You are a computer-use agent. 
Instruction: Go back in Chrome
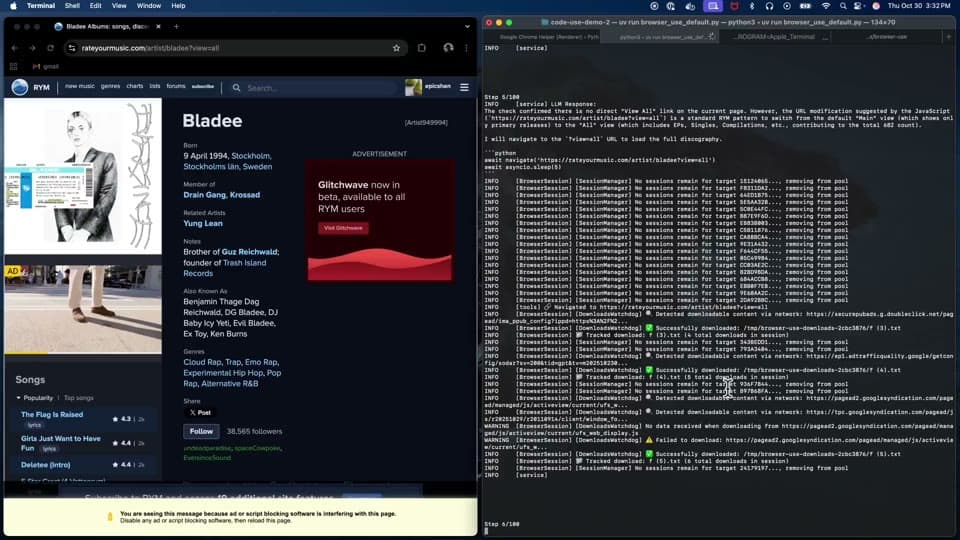(15, 48)
